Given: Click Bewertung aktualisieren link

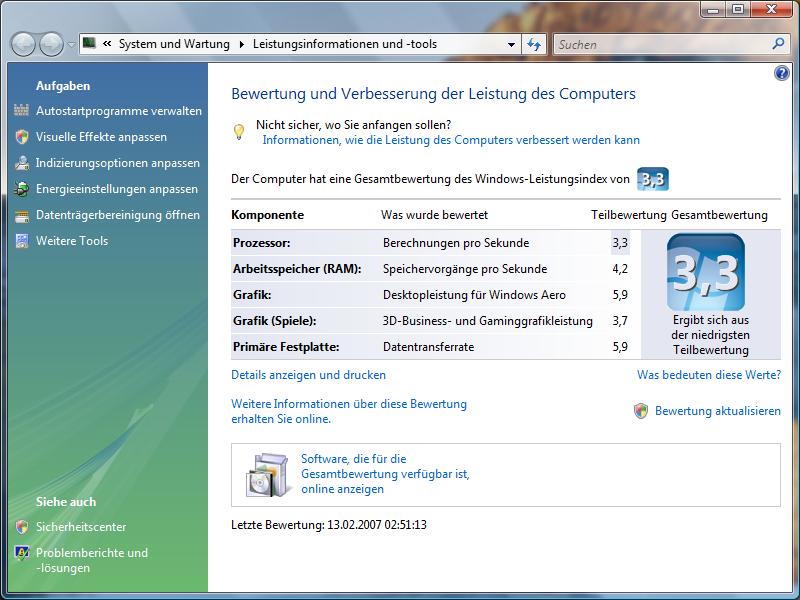Looking at the screenshot, I should coord(717,411).
